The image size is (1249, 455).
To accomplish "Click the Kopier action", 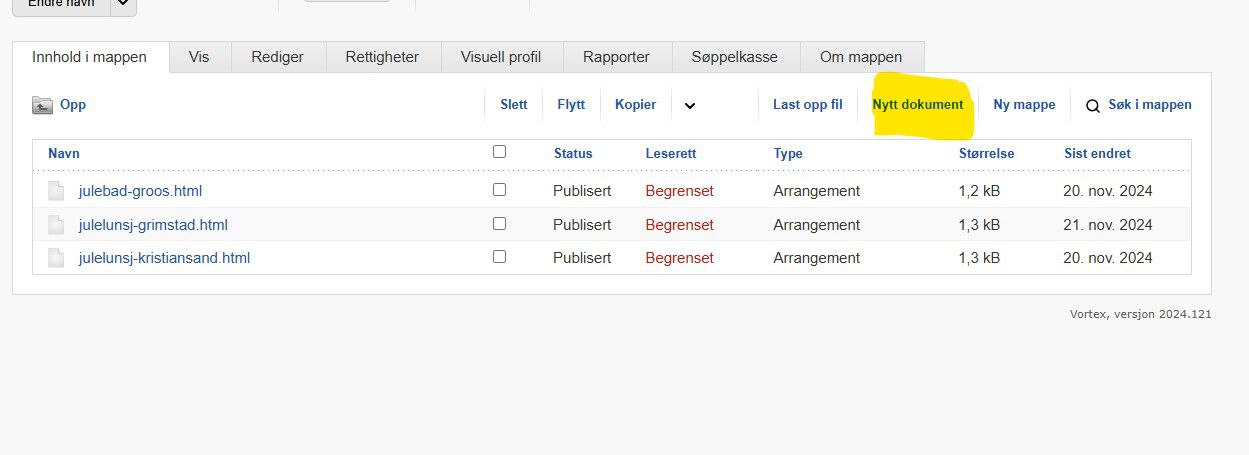I will 636,105.
